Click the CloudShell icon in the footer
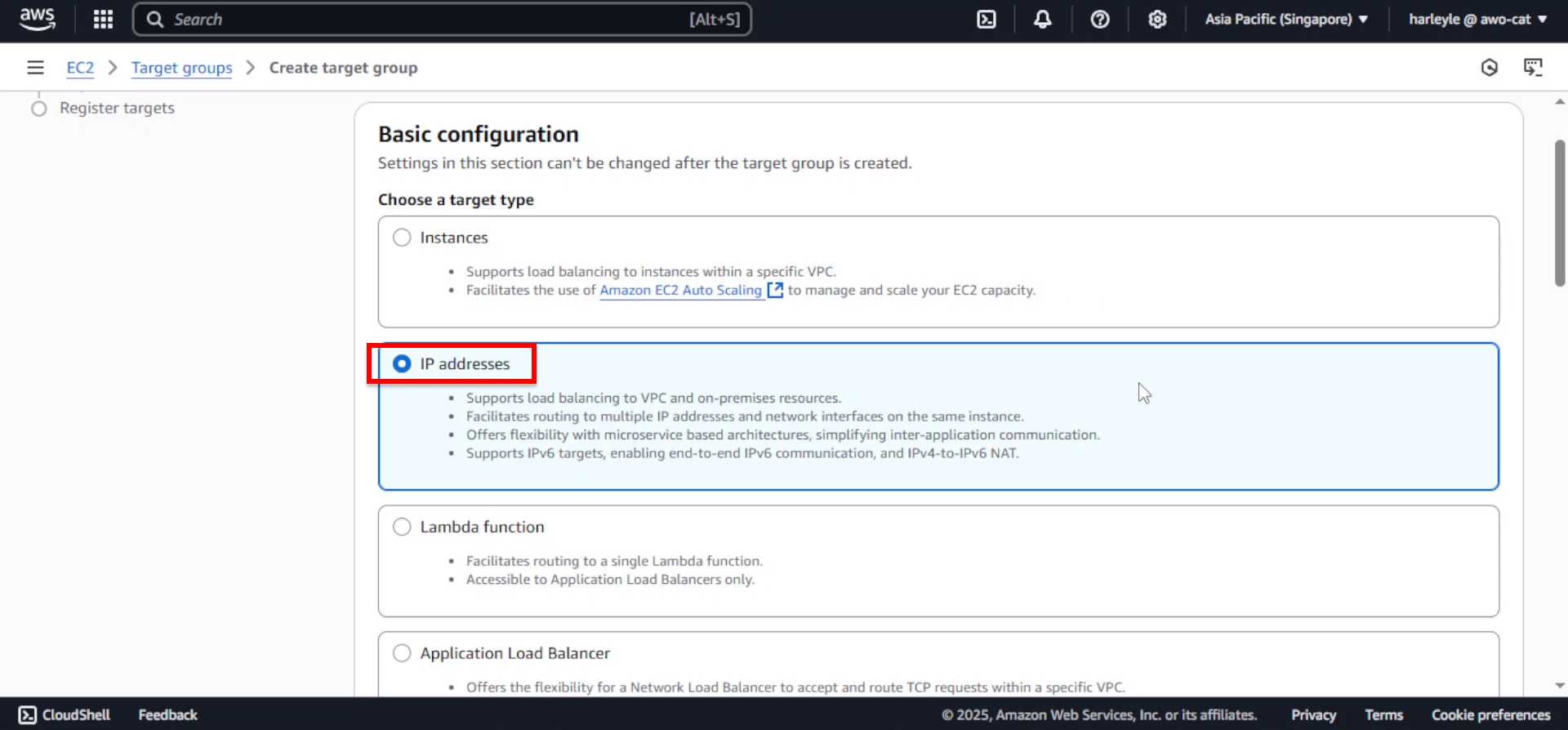This screenshot has width=1568, height=730. [28, 714]
